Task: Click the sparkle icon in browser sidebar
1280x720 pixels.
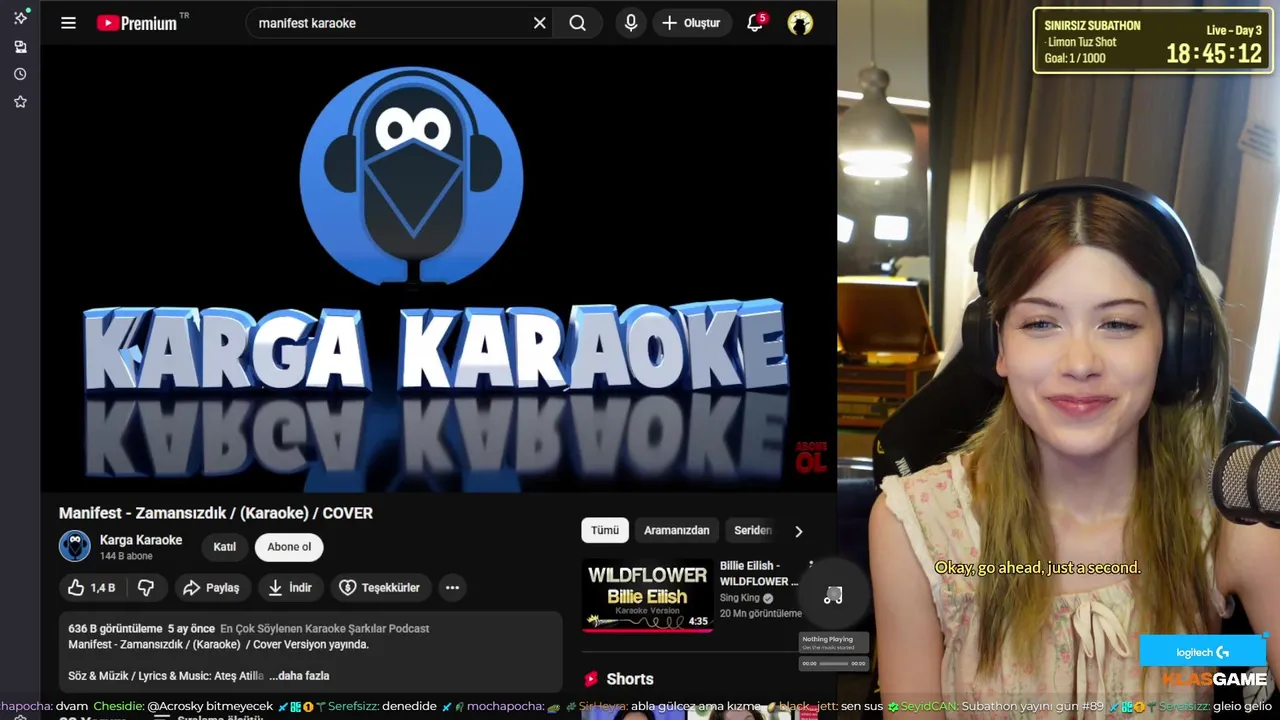Action: [20, 18]
